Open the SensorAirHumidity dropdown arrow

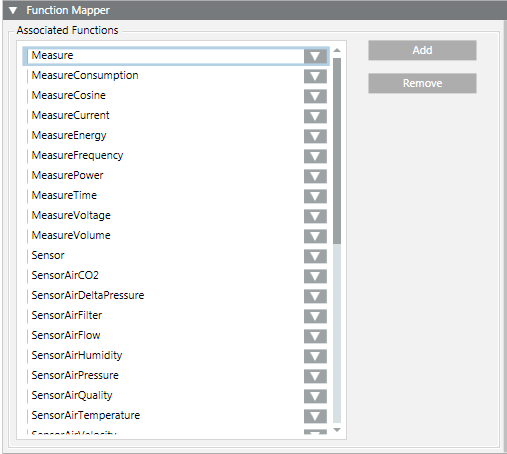(x=315, y=356)
